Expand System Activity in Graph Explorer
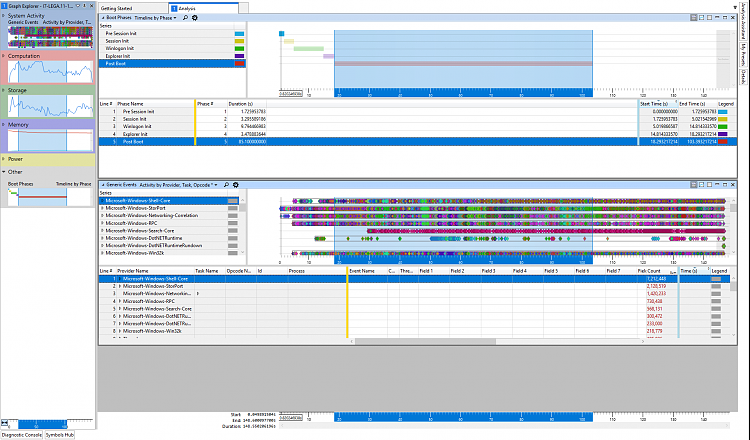Image resolution: width=750 pixels, height=440 pixels. point(4,16)
